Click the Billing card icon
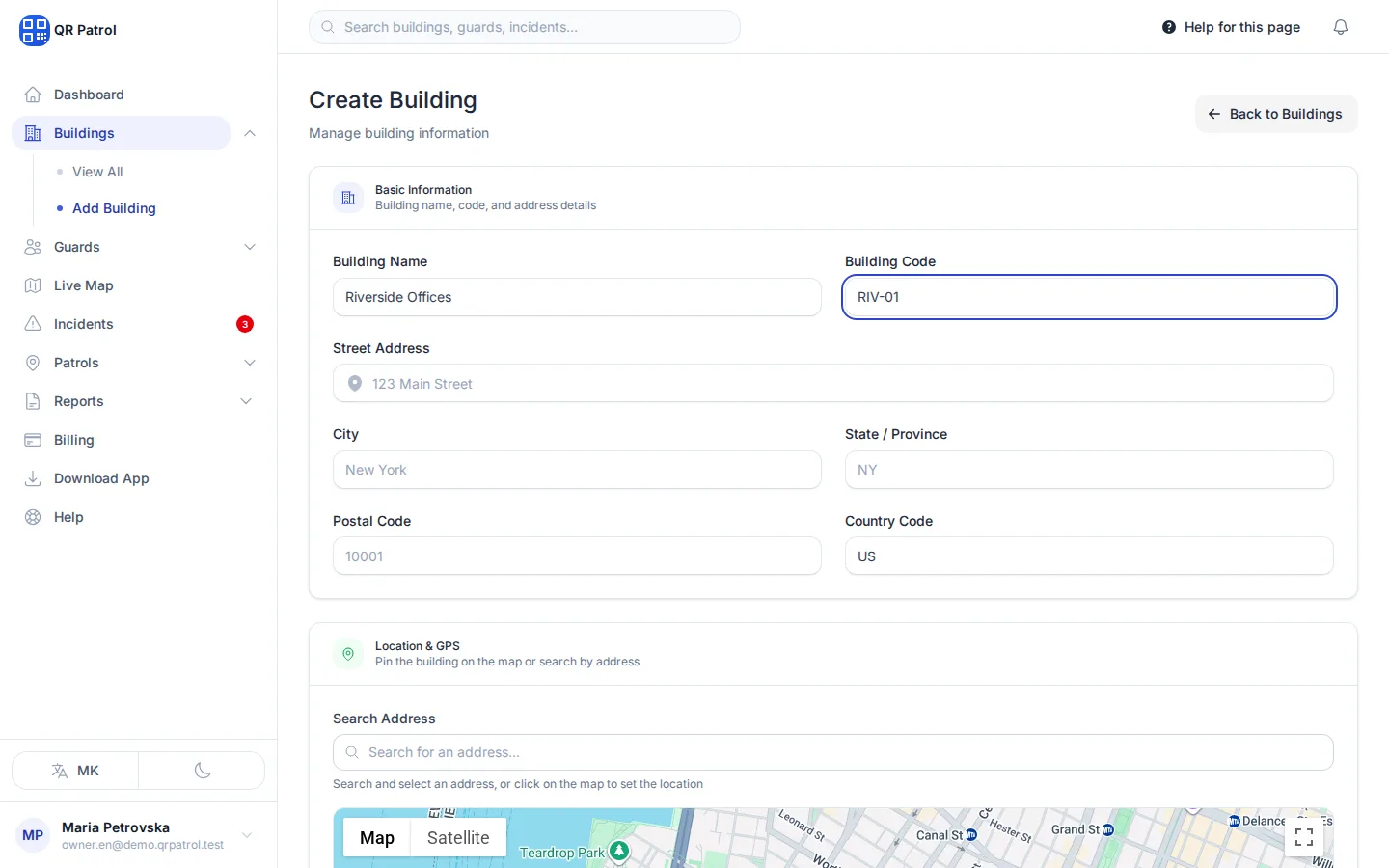1389x868 pixels. point(33,440)
